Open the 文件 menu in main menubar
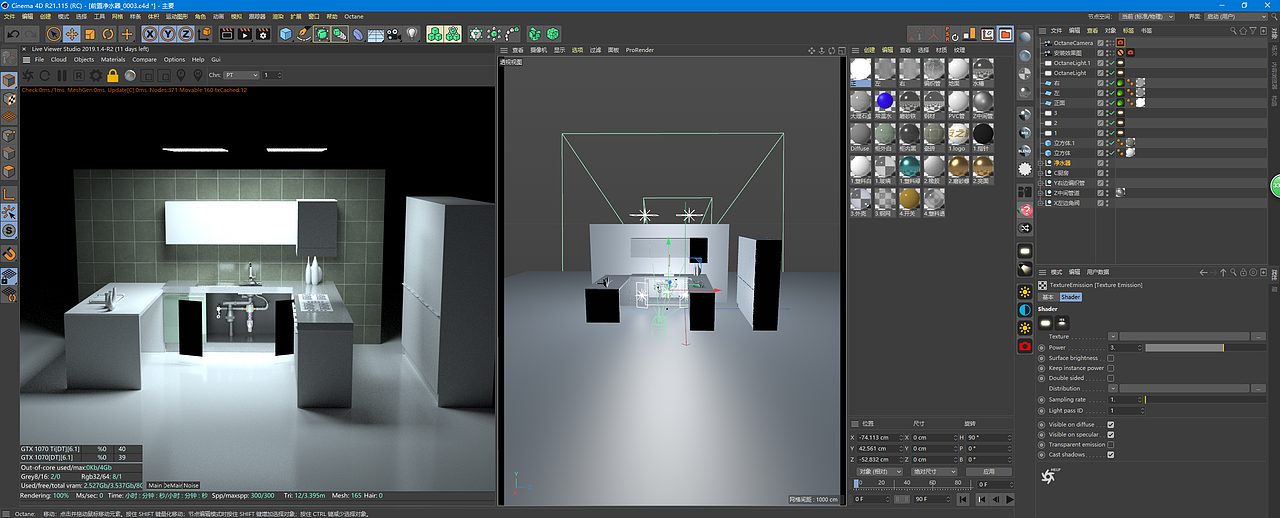 tap(10, 17)
